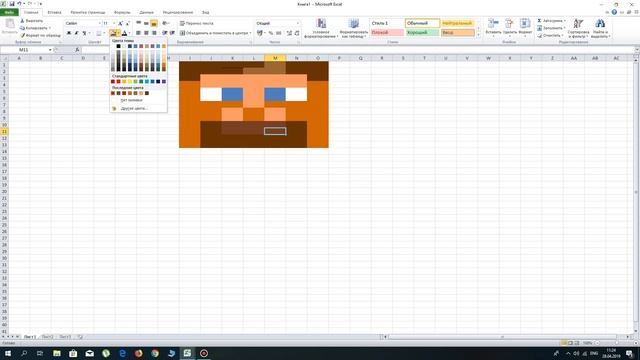
Task: Expand the Name Box dropdown arrow
Action: (50, 50)
